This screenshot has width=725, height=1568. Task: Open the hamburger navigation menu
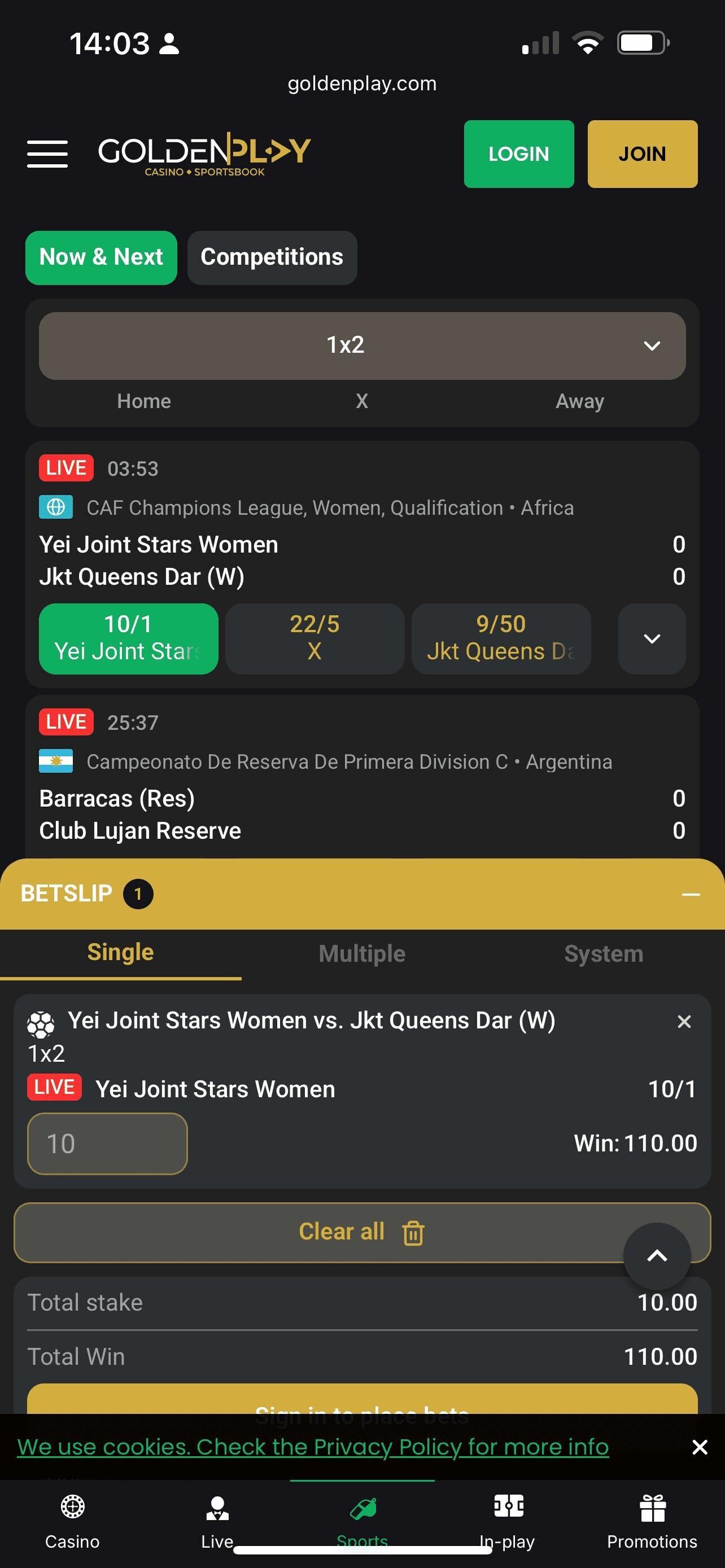(47, 154)
